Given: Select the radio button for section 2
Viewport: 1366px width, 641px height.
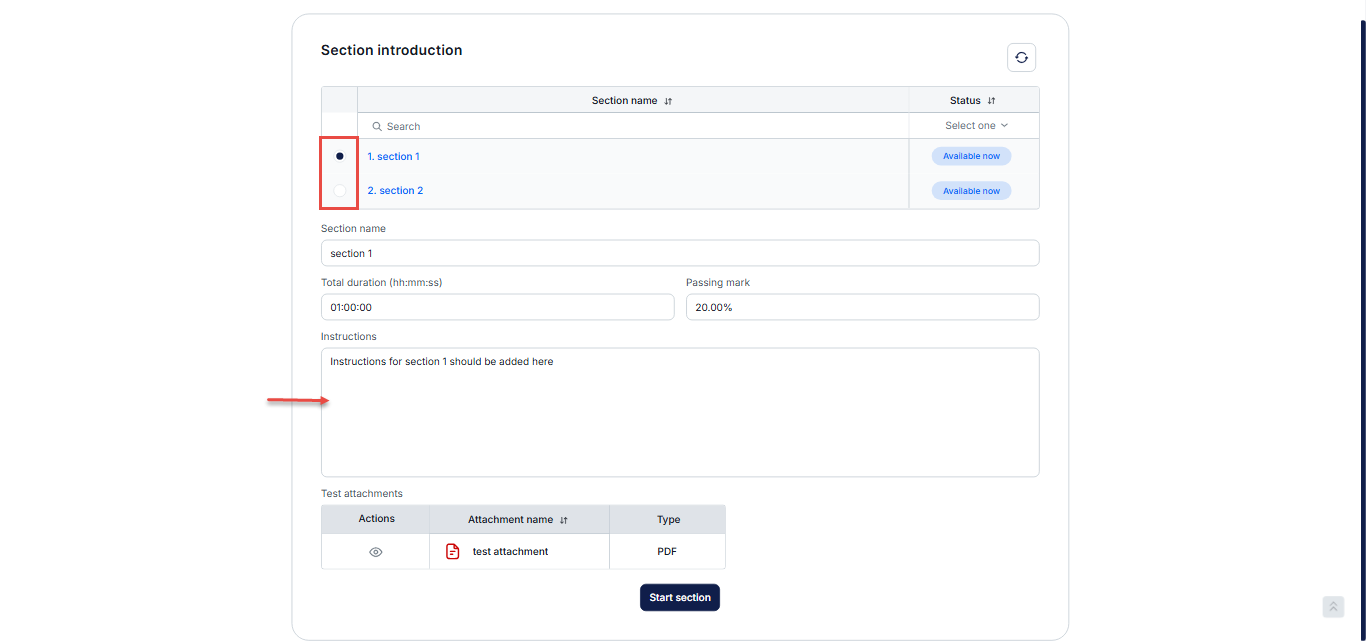Looking at the screenshot, I should click(340, 190).
